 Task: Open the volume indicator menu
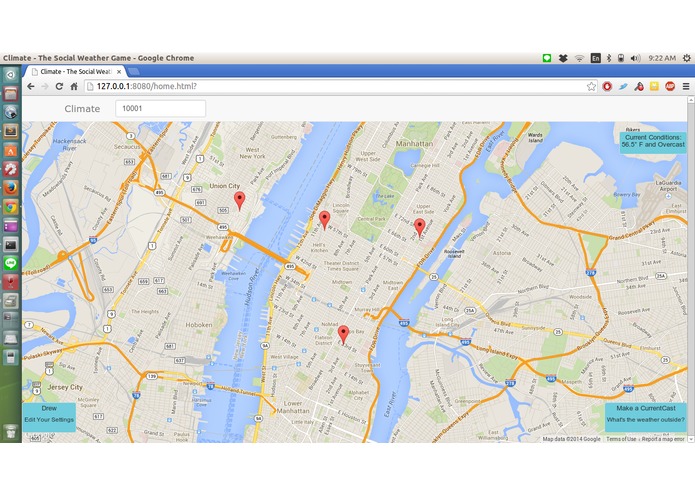(636, 58)
